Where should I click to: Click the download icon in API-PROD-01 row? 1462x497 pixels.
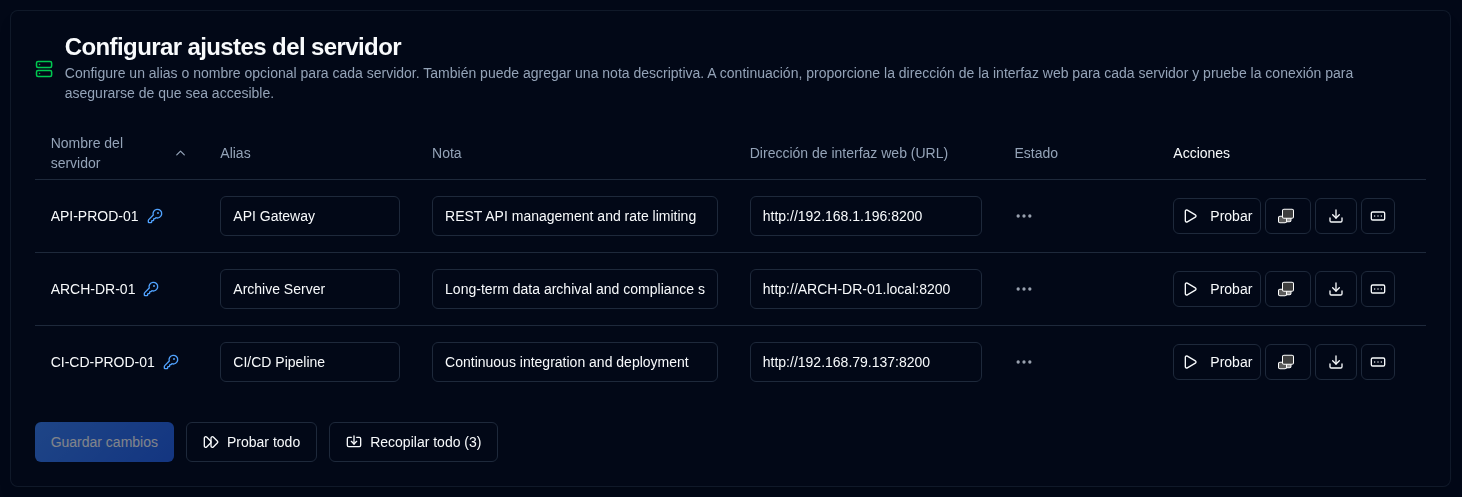[x=1336, y=216]
